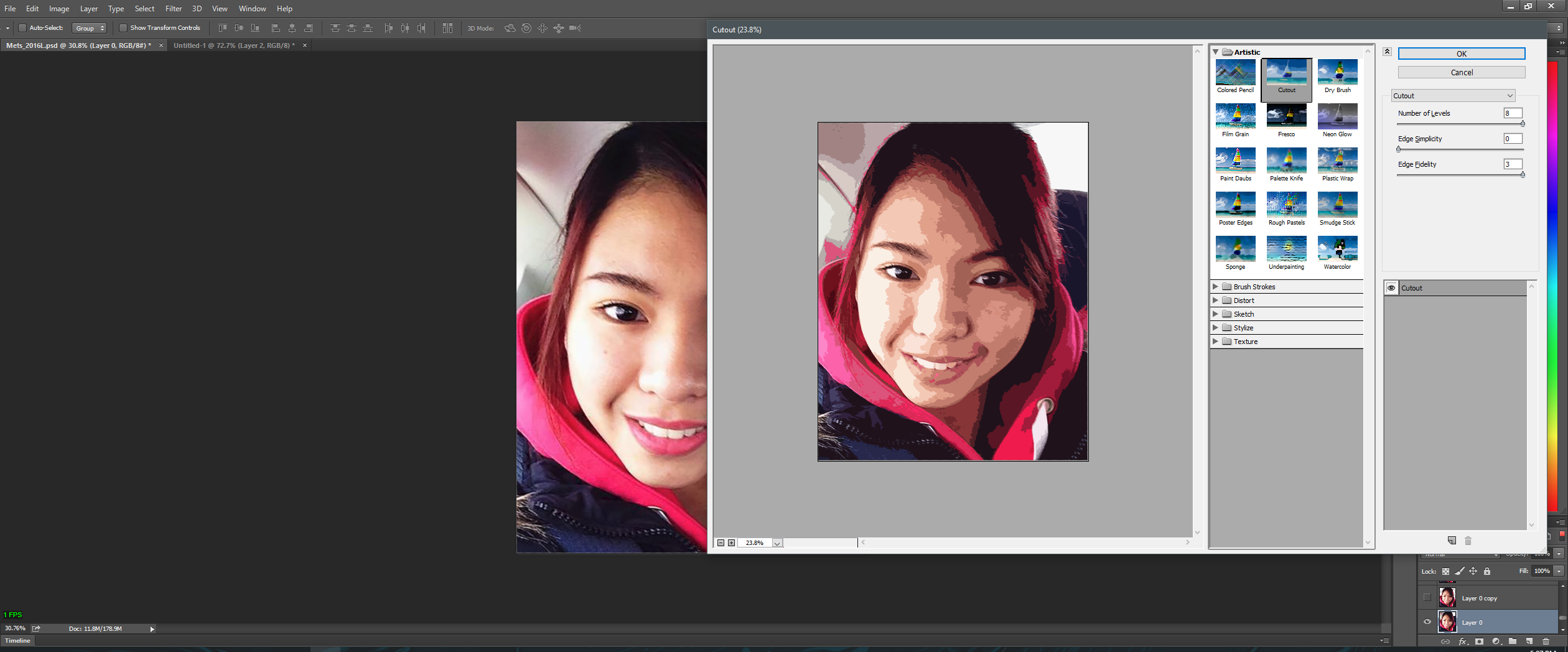Distribute top edges icon
Viewport: 1568px width, 652px height.
pos(335,28)
